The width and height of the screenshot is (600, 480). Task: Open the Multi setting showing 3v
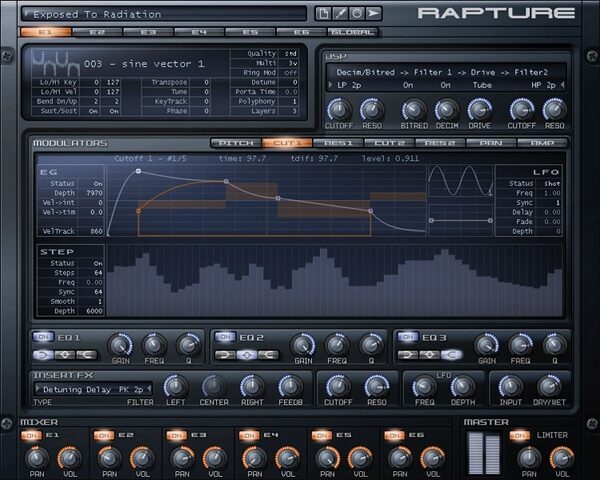point(290,63)
